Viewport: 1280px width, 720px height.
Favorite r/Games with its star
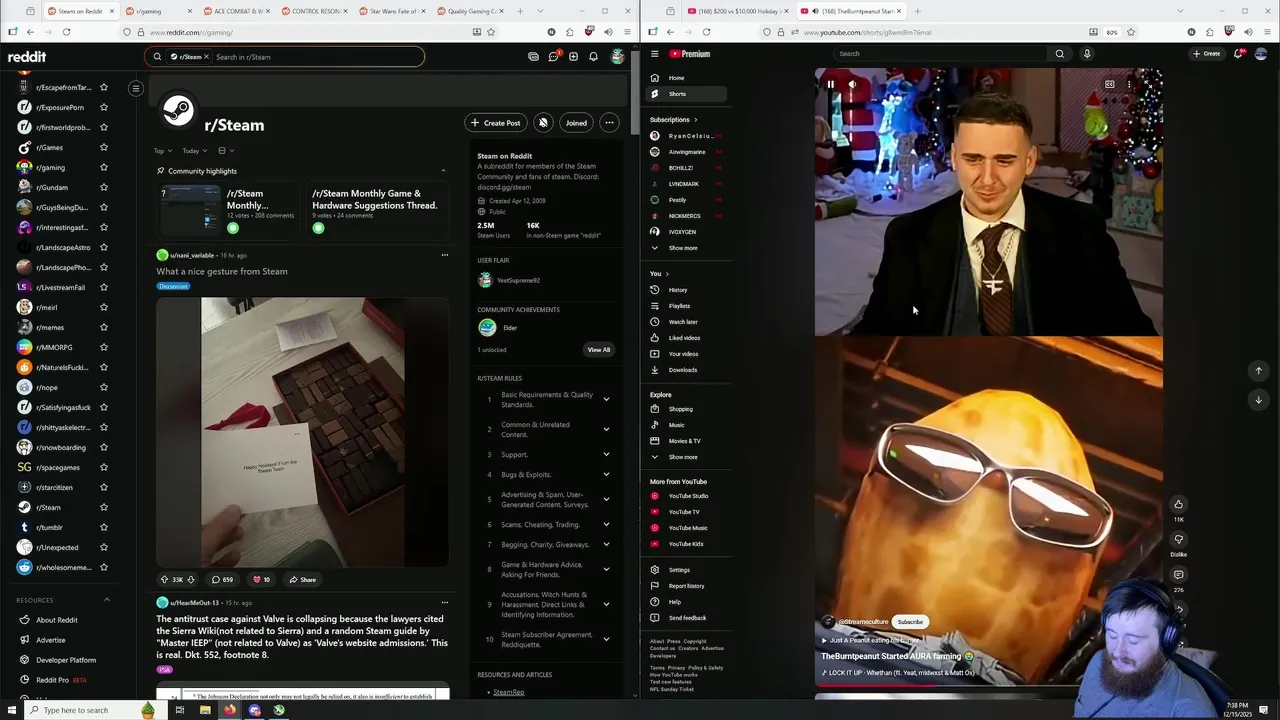click(x=103, y=148)
